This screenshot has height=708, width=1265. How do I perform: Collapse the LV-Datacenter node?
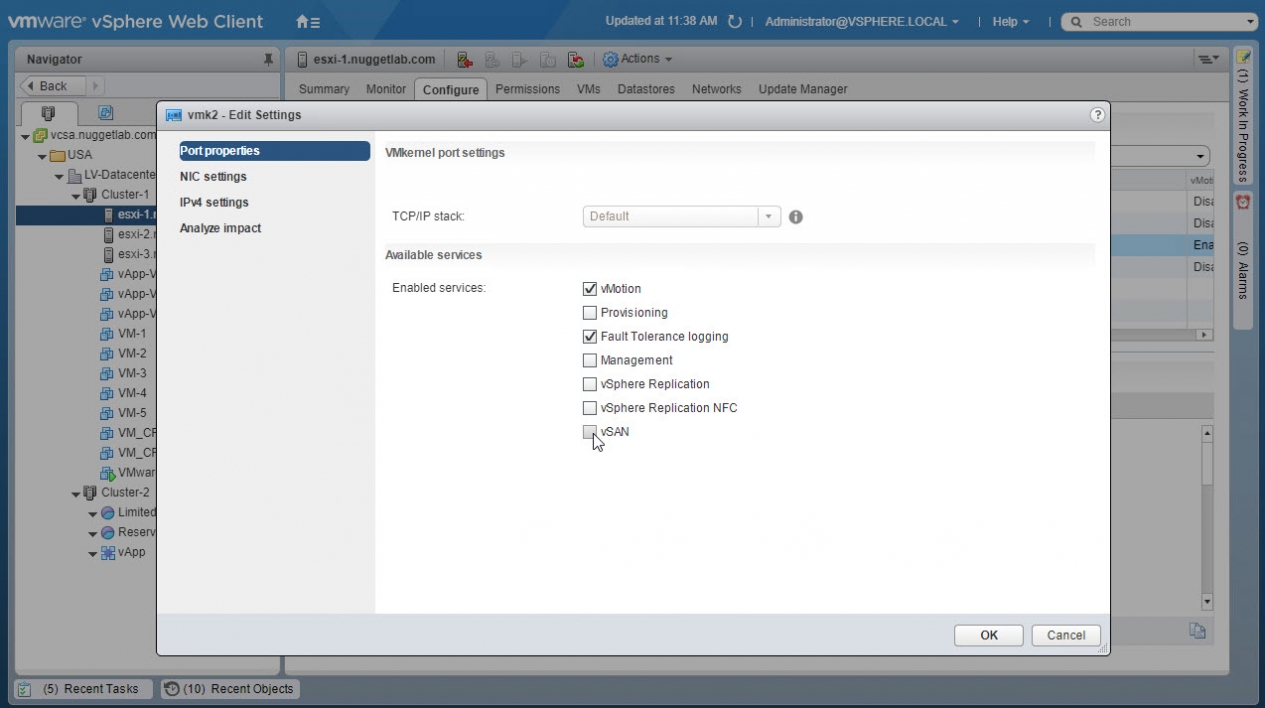tap(59, 176)
